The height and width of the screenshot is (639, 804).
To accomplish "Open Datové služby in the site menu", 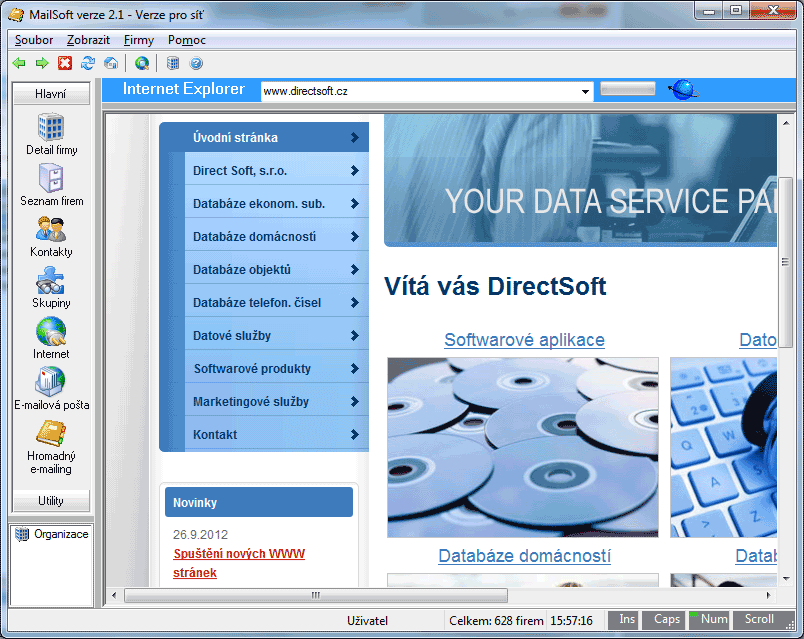I will [x=276, y=335].
